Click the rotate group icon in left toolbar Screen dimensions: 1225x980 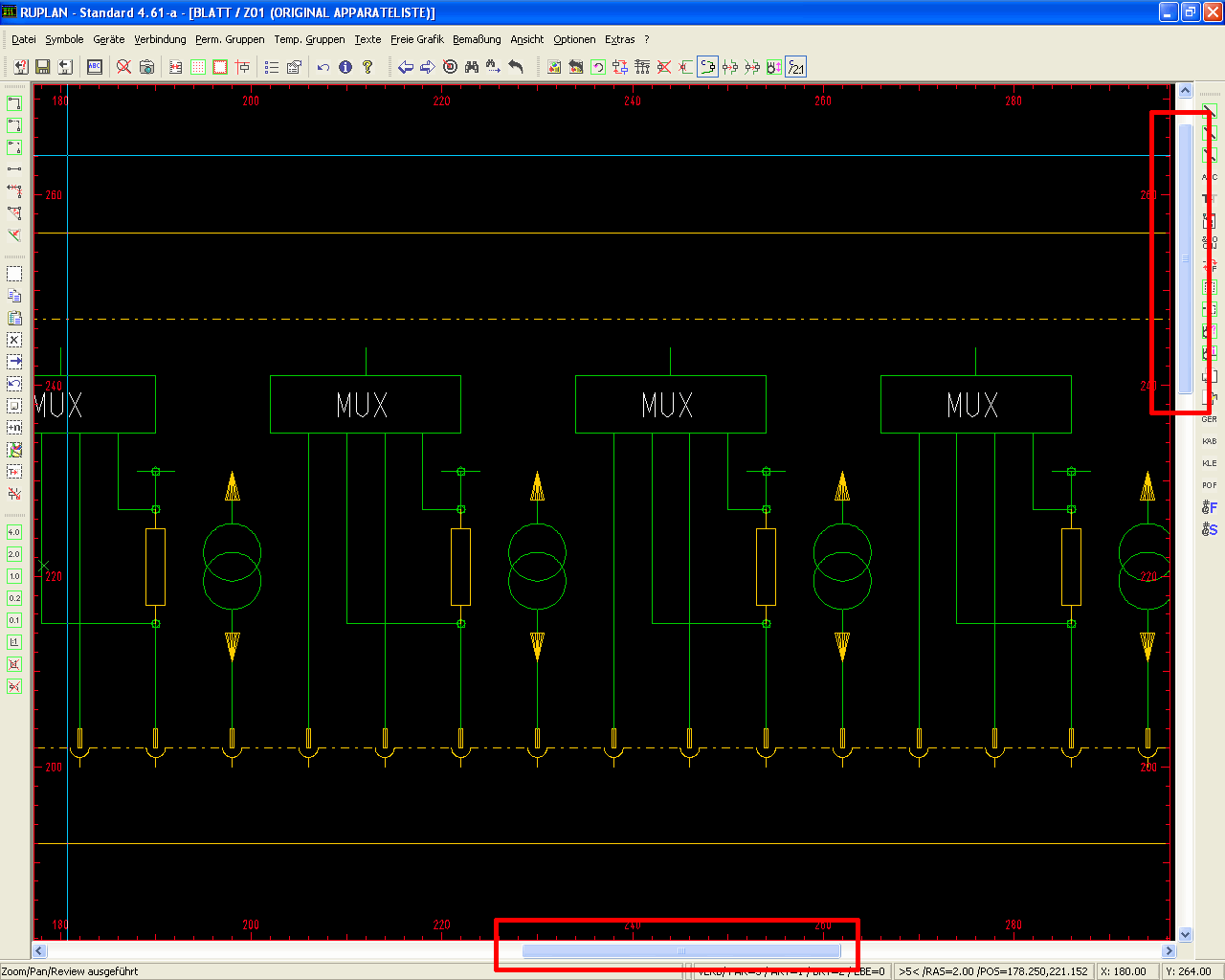(14, 384)
